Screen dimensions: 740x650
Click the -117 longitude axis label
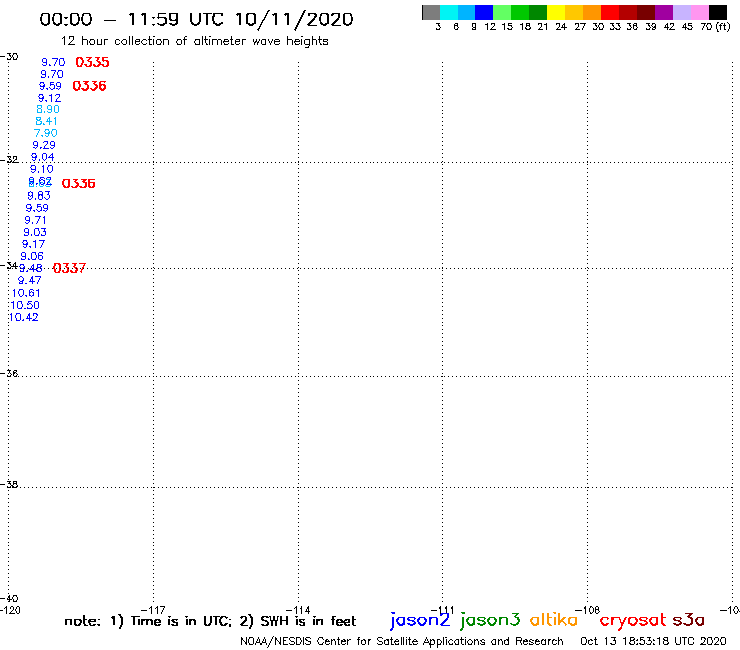[x=153, y=610]
